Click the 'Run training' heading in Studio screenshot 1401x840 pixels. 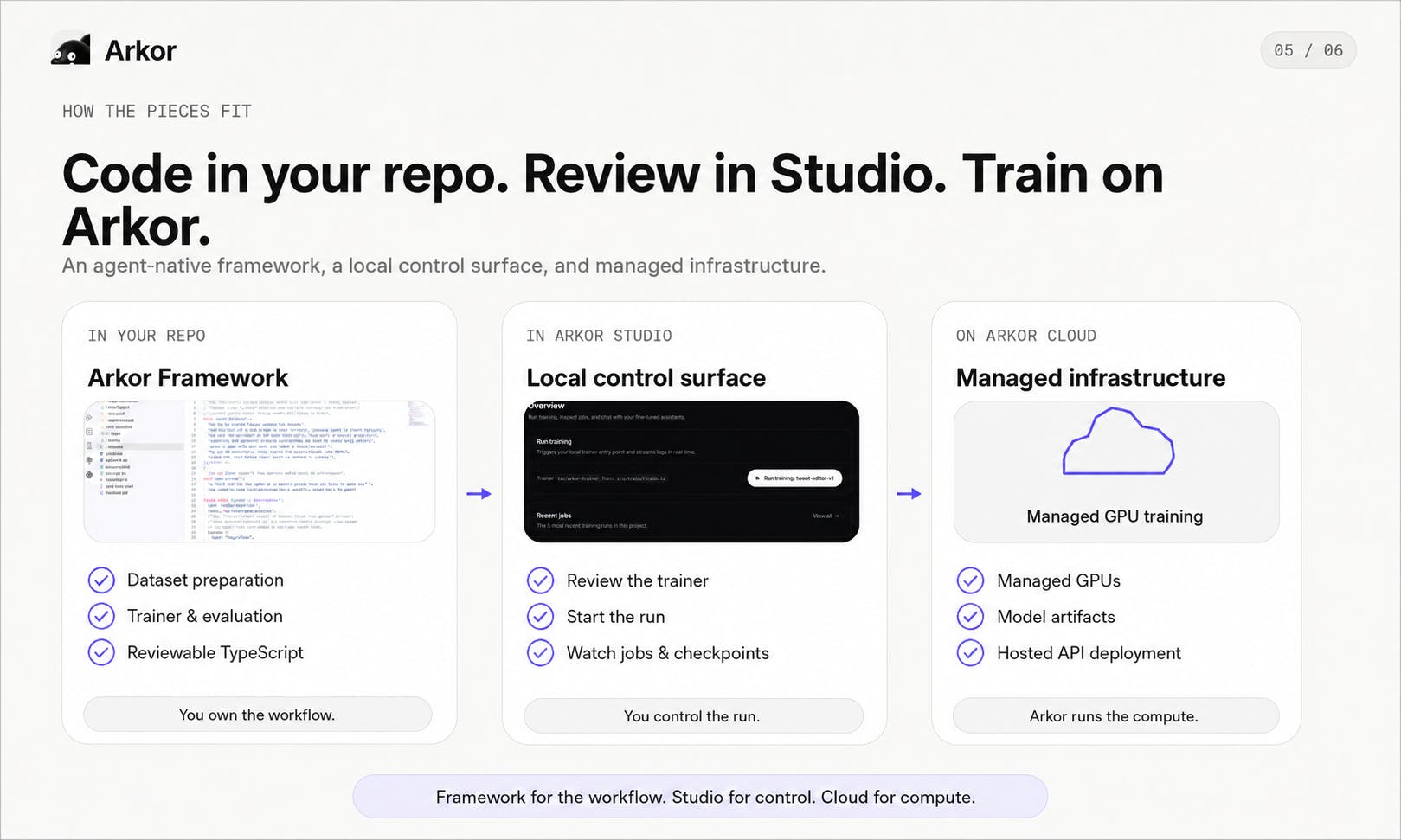point(554,441)
